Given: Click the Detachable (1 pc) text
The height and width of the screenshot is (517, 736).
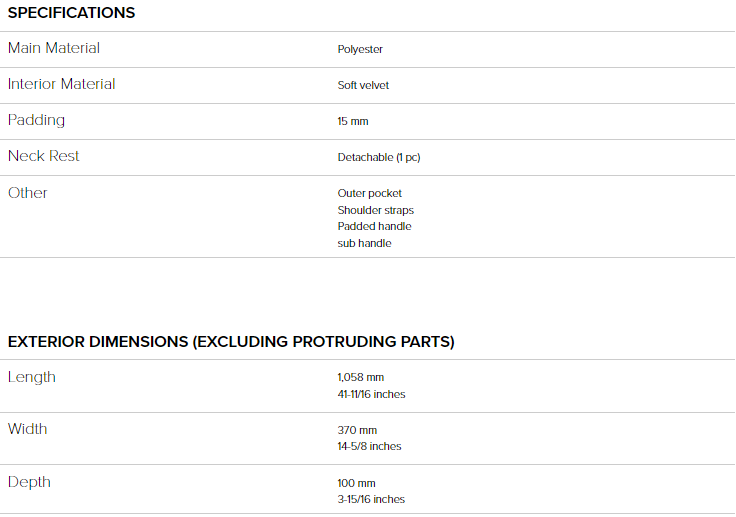Looking at the screenshot, I should [379, 157].
